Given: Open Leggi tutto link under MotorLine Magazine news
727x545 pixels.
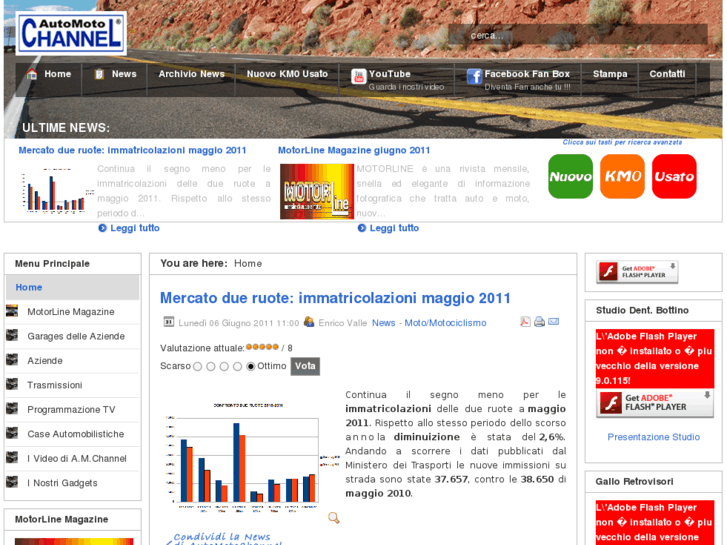Looking at the screenshot, I should coord(394,228).
